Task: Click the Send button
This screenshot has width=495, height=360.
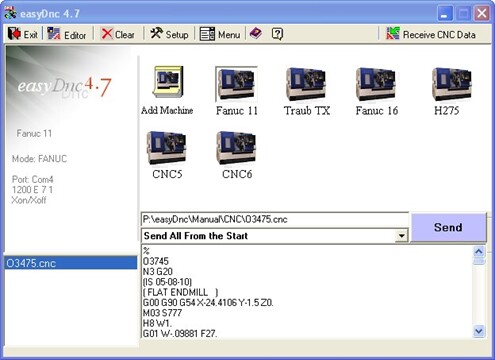Action: click(x=448, y=227)
